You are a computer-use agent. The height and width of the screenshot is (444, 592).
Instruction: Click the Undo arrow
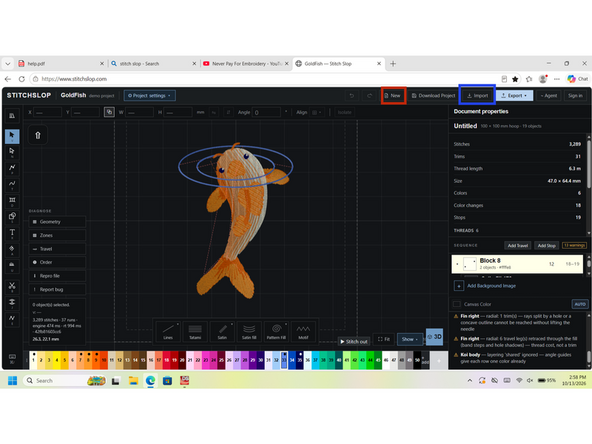(352, 96)
